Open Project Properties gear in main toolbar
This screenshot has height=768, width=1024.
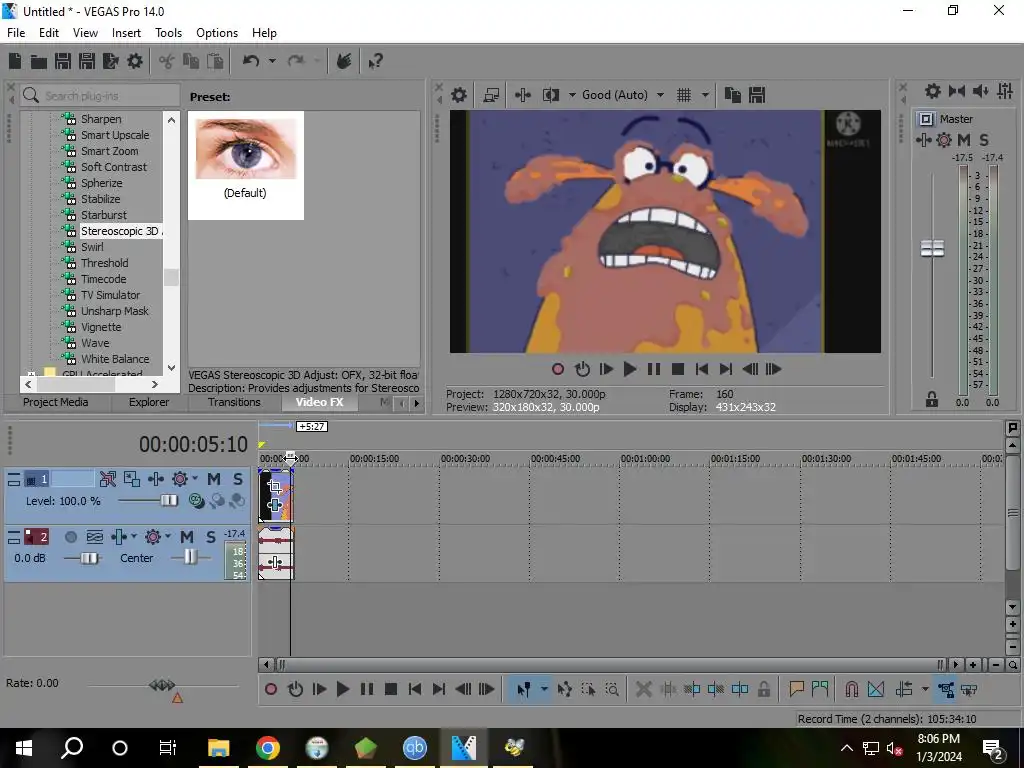[135, 61]
